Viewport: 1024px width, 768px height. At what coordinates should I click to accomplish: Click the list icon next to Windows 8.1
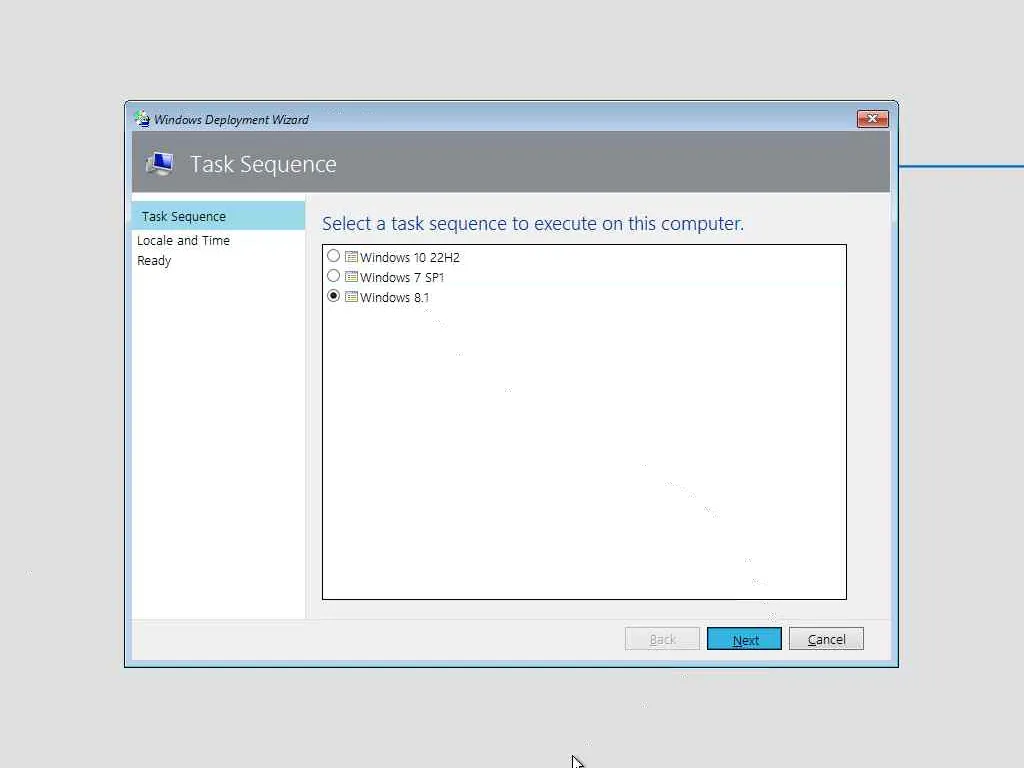351,296
